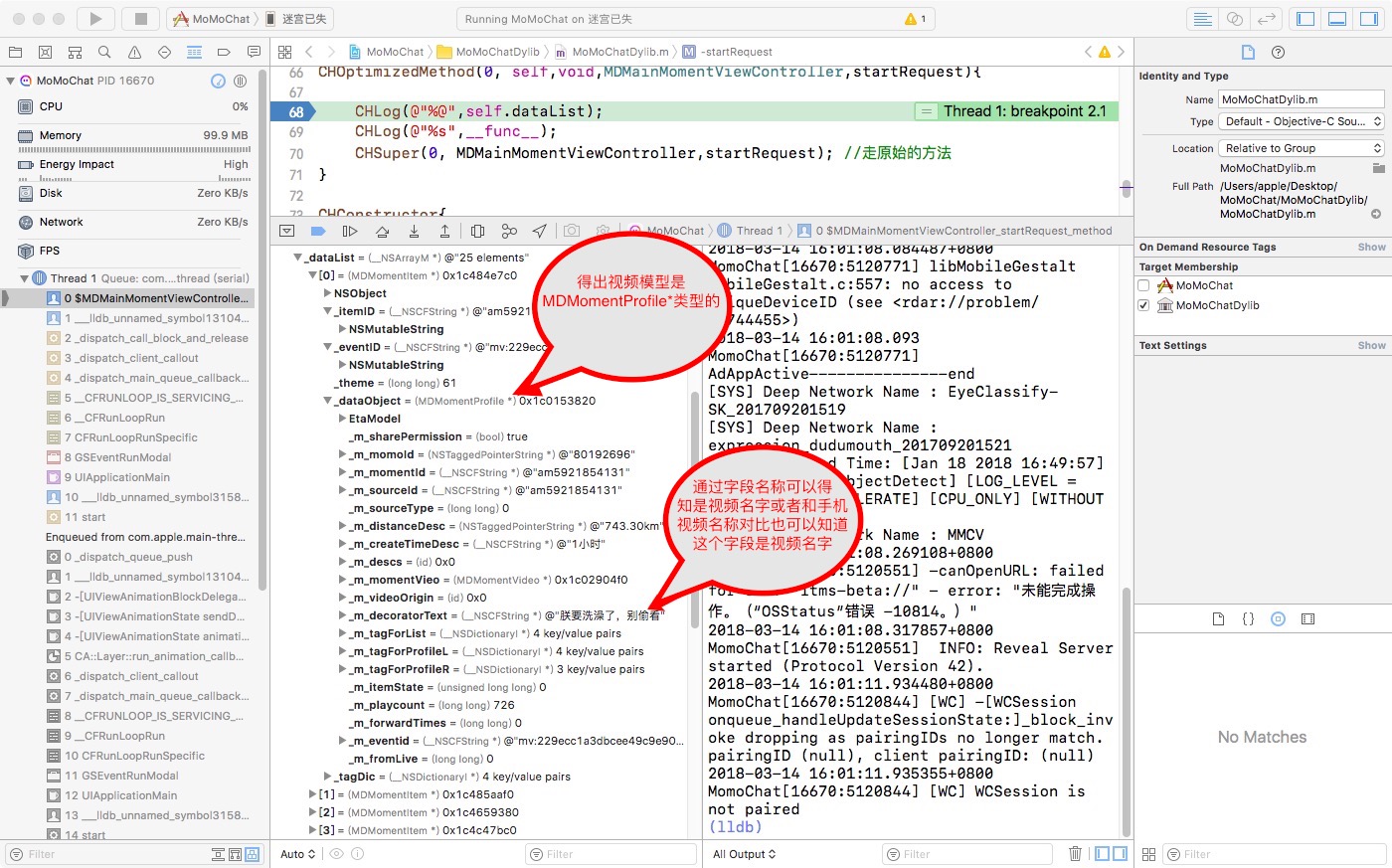
Task: Click the -startRequest jump bar item
Action: tap(728, 52)
